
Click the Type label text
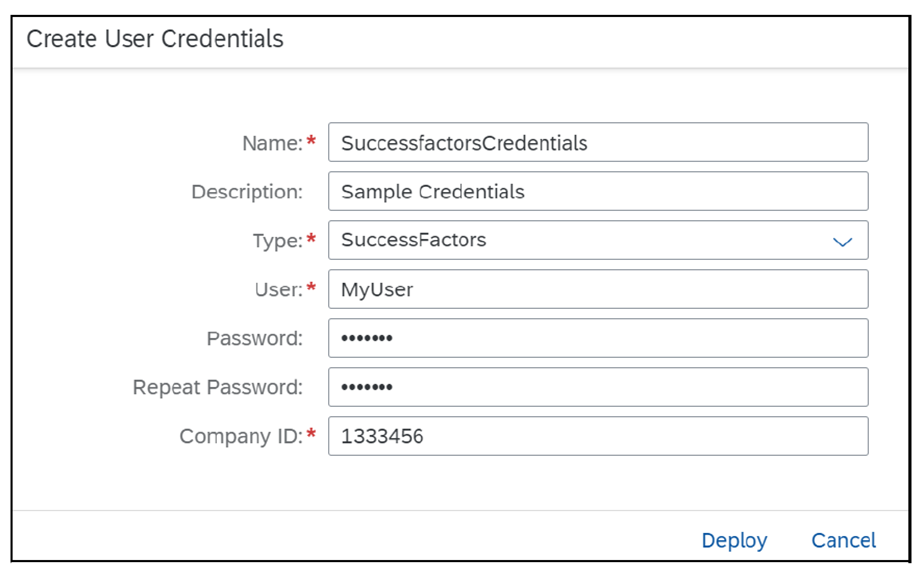tap(277, 241)
